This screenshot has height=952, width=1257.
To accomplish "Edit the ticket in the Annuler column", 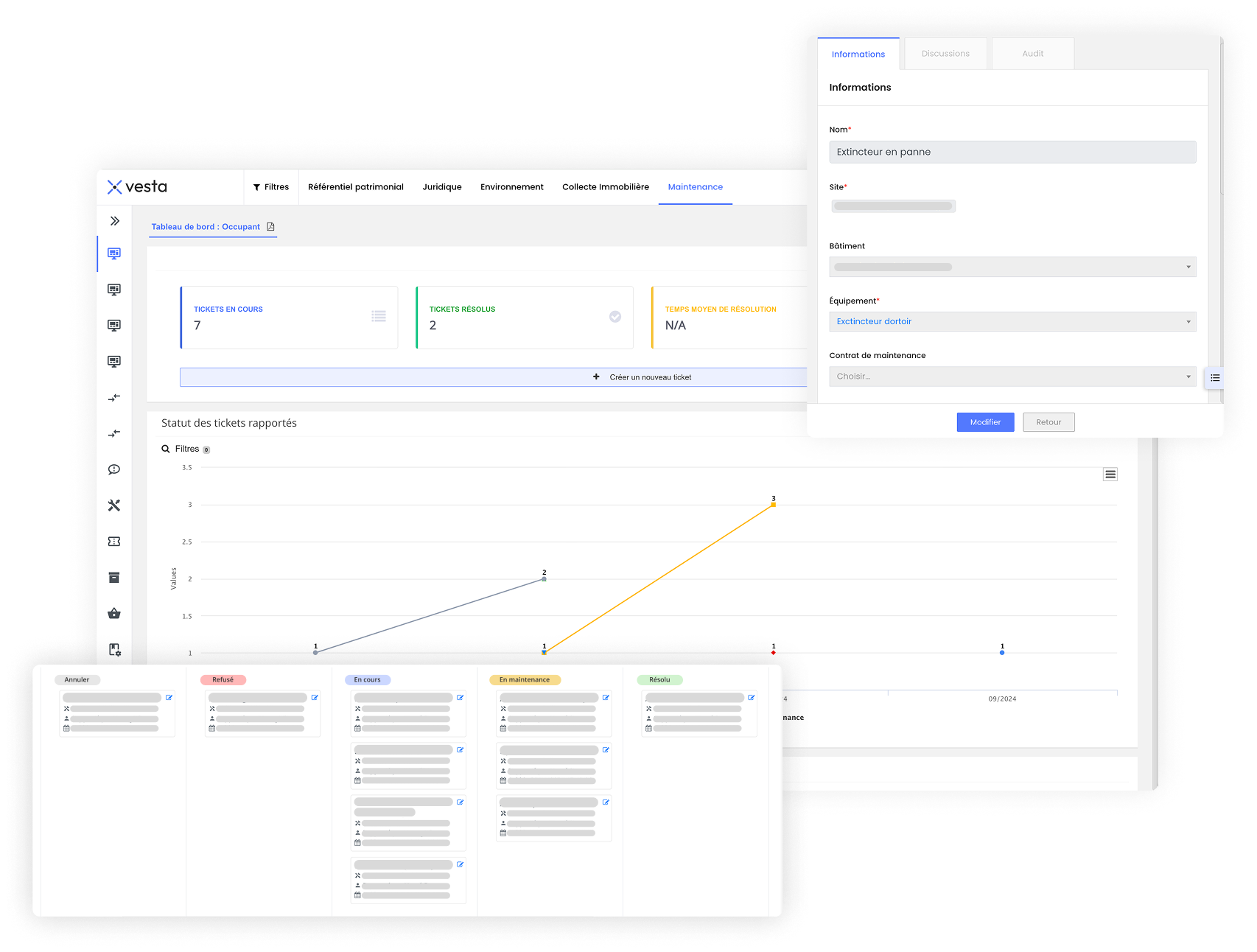I will pyautogui.click(x=169, y=698).
